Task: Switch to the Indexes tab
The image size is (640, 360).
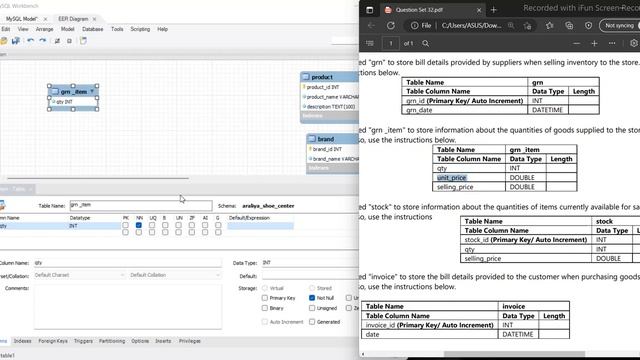Action: (x=22, y=341)
